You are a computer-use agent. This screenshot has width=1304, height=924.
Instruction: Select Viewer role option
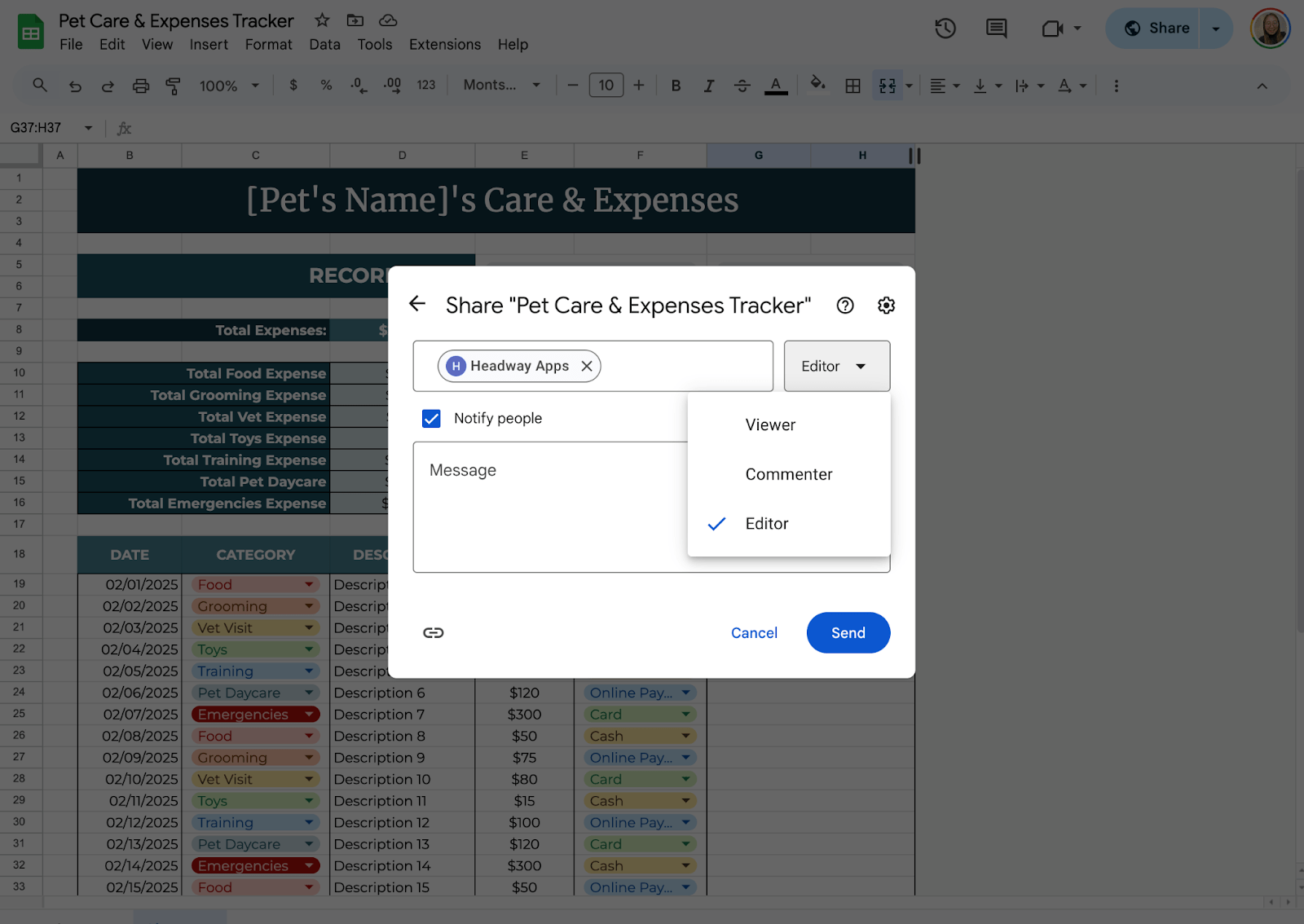788,425
